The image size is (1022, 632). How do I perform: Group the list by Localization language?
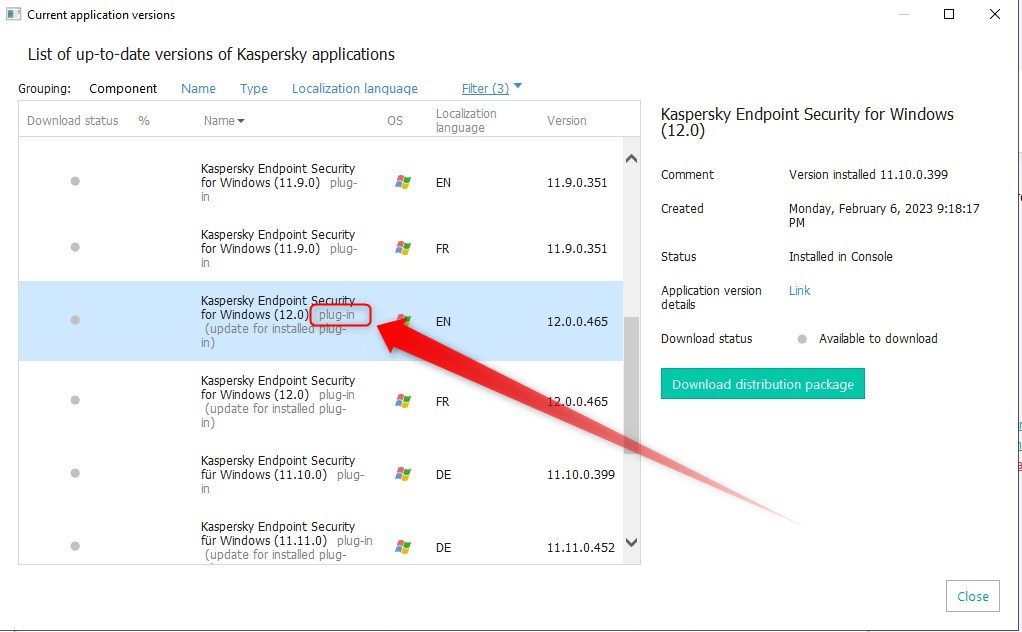354,88
